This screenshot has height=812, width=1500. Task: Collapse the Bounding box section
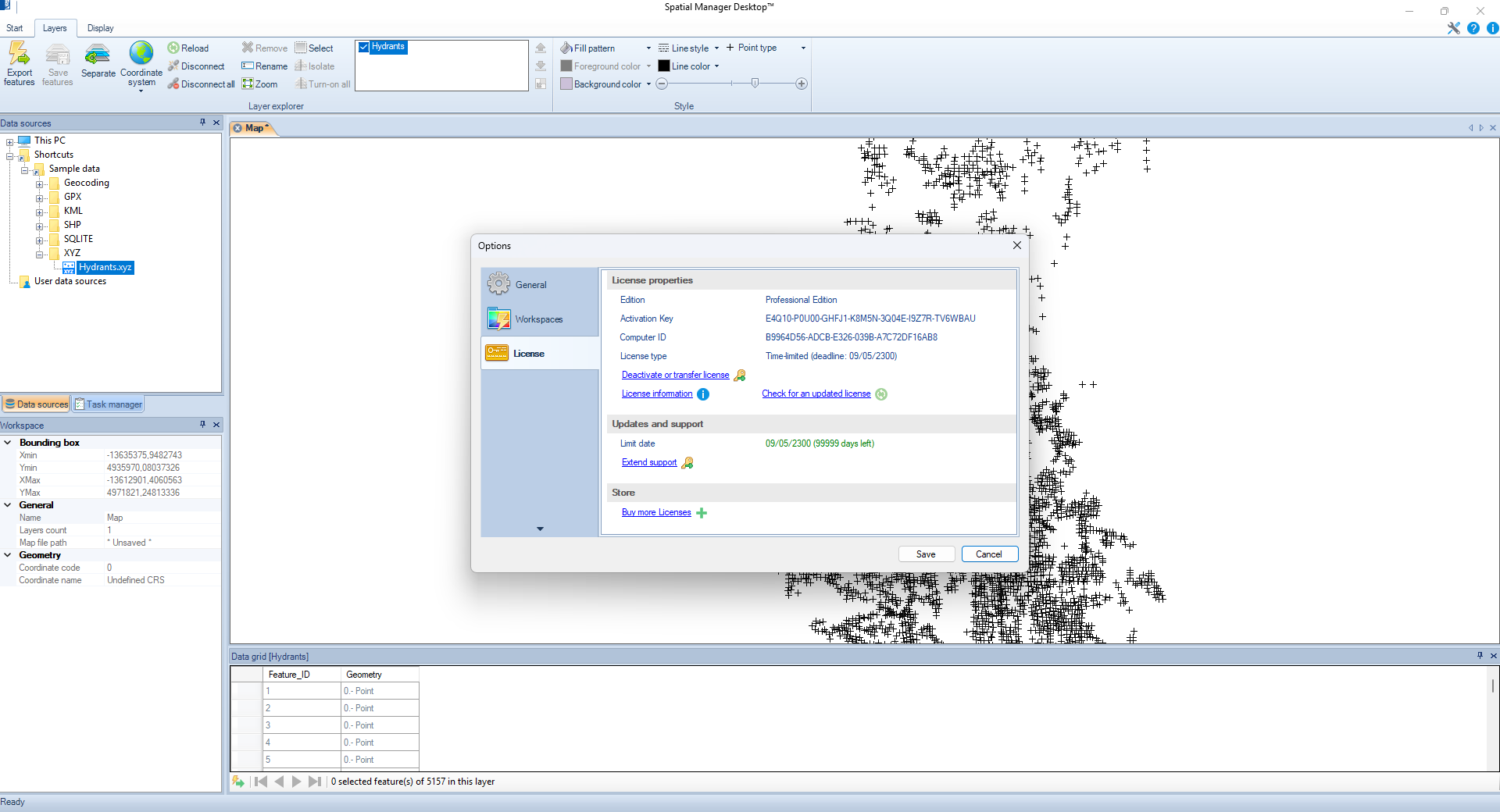point(8,443)
